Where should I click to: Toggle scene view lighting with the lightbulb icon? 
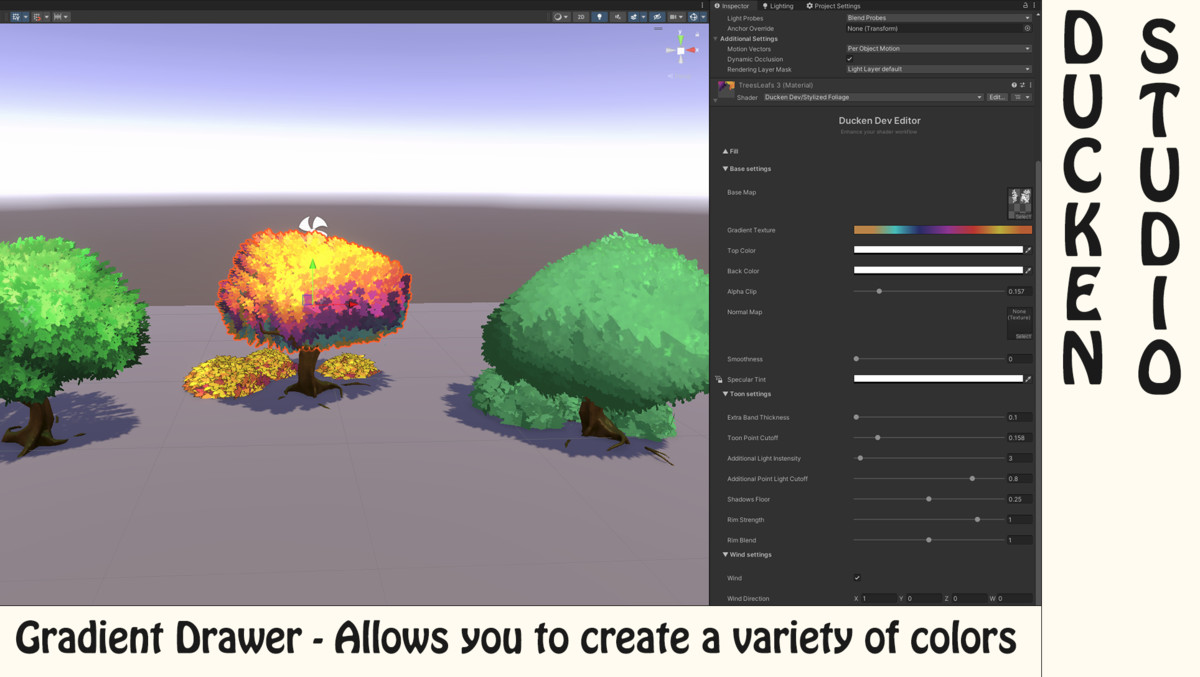tap(600, 17)
